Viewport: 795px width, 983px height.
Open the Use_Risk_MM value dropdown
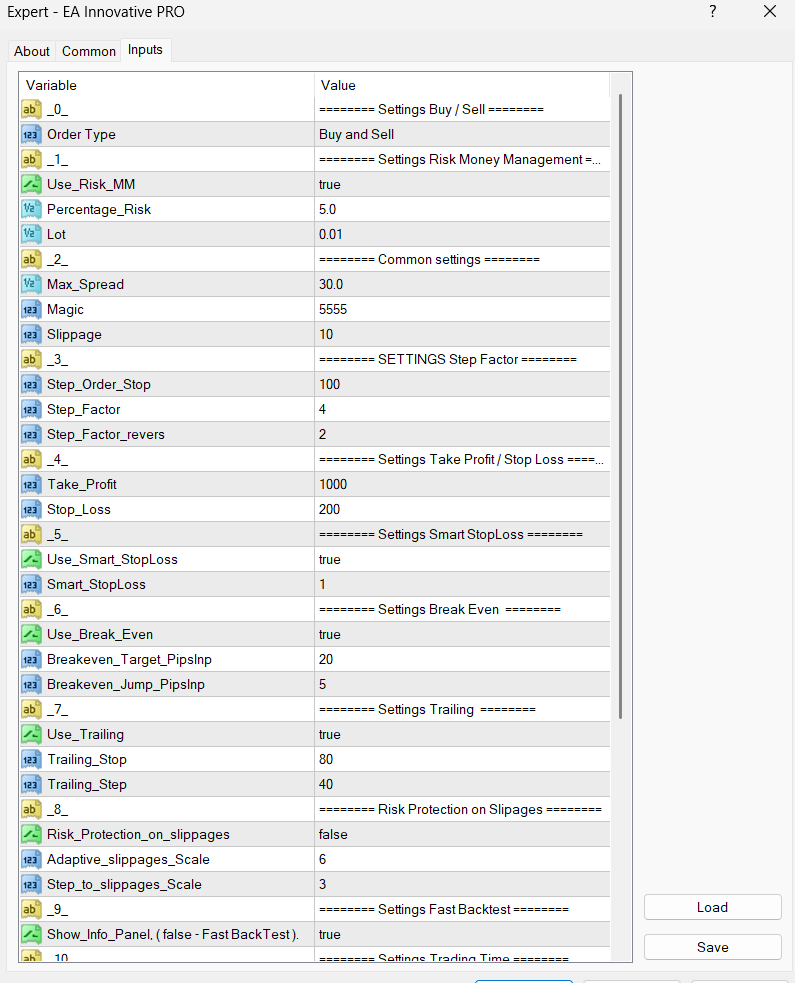click(461, 184)
